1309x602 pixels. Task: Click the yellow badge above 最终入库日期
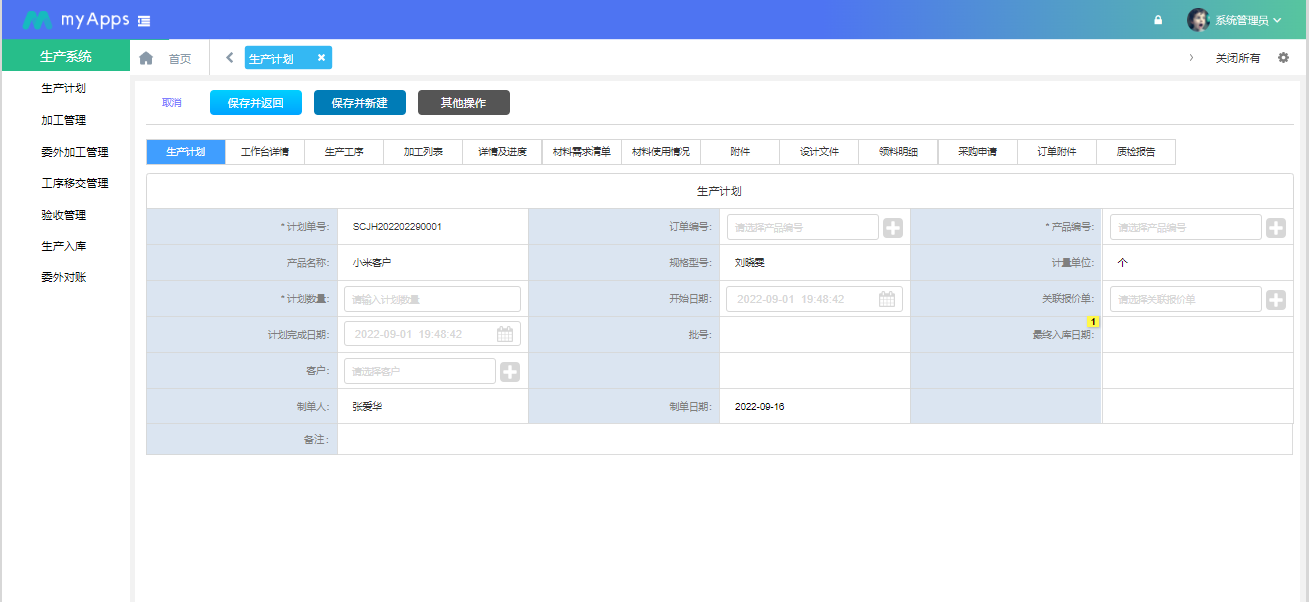tap(1093, 321)
